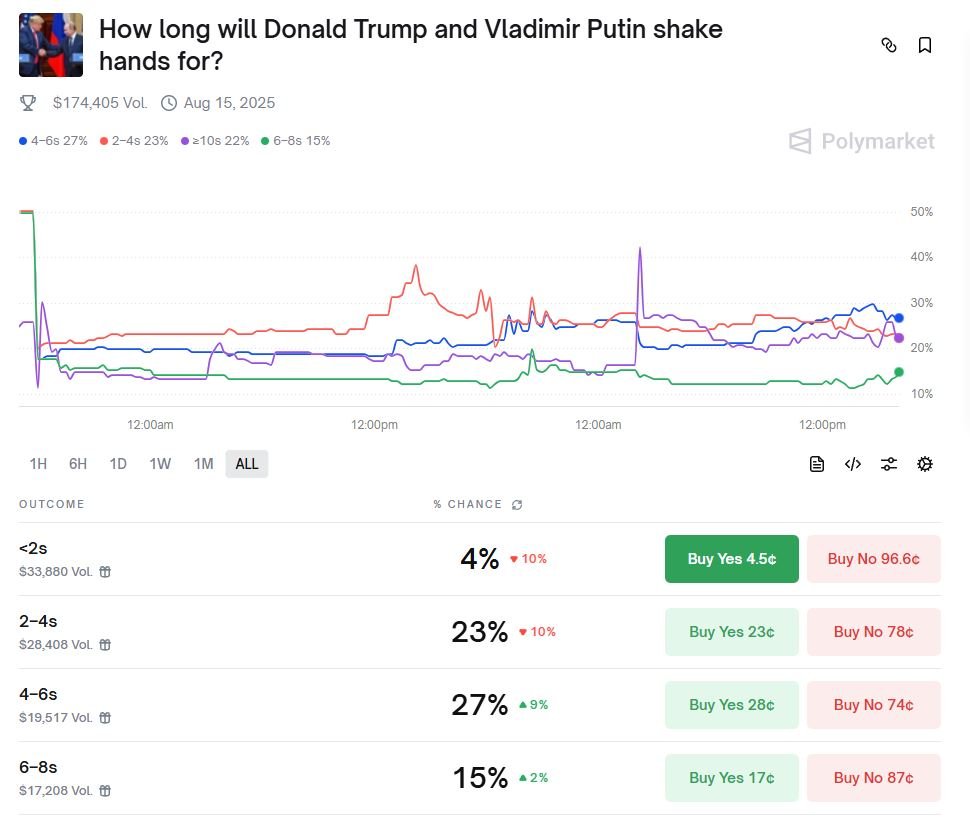Viewport: 970px width, 822px height.
Task: Click Buy No 87¢ for 6–8s
Action: [x=873, y=778]
